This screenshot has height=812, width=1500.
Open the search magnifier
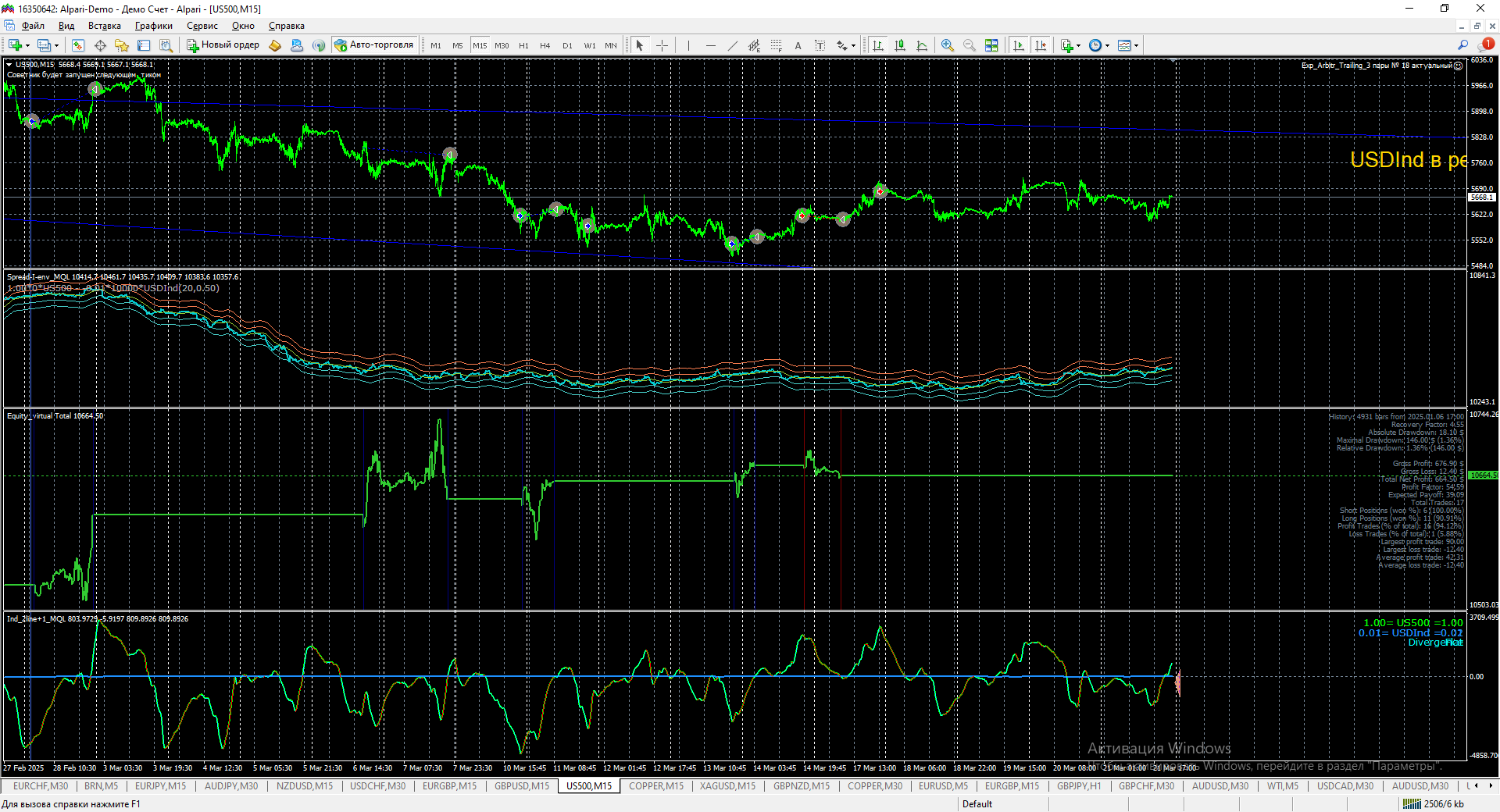[1463, 45]
